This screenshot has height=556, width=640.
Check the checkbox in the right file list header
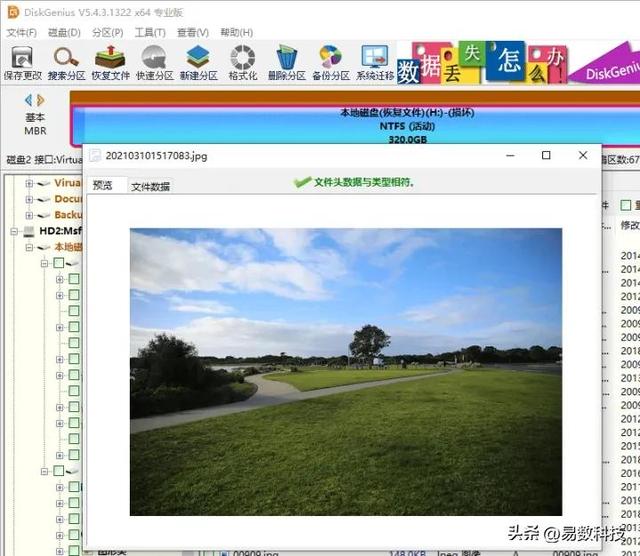625,205
